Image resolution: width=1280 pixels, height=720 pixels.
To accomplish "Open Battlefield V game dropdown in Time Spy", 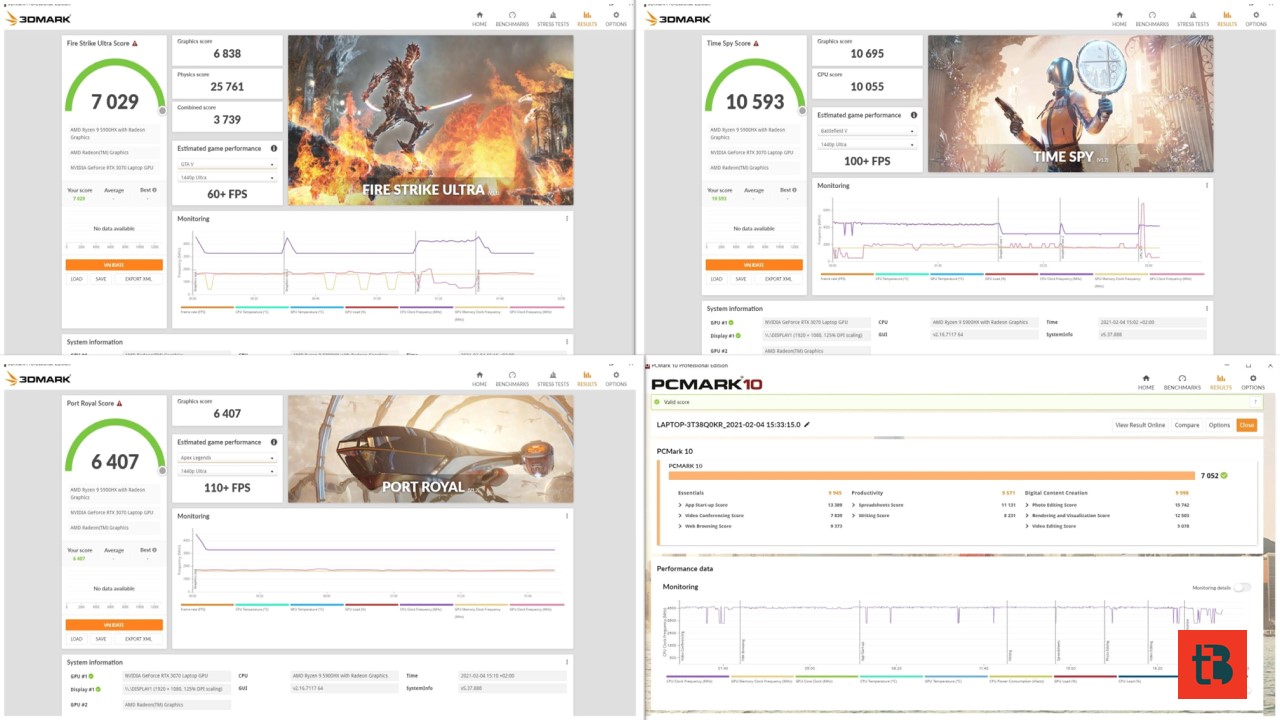I will point(867,131).
